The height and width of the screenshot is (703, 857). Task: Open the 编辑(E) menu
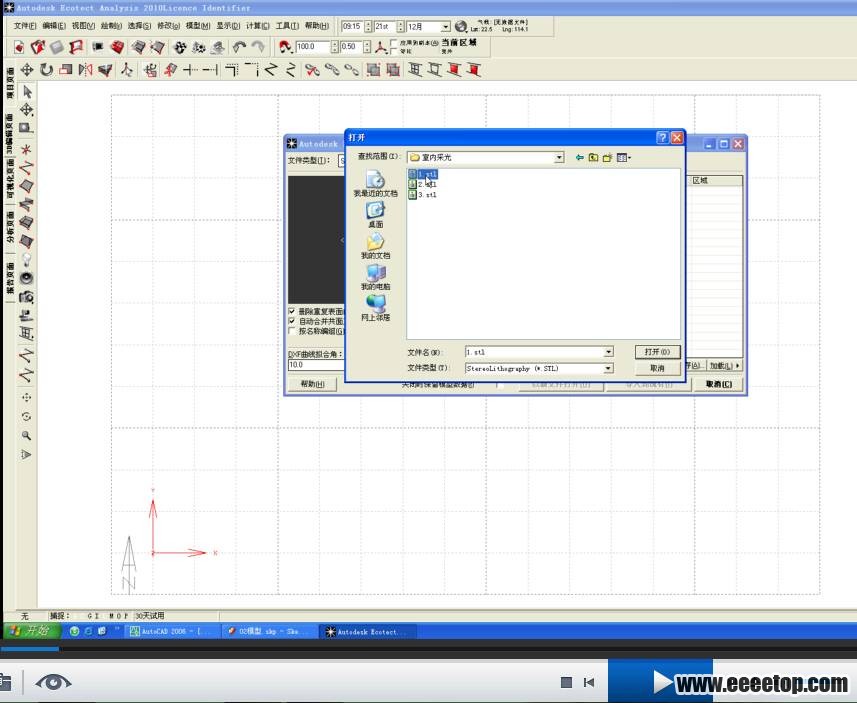[54, 26]
